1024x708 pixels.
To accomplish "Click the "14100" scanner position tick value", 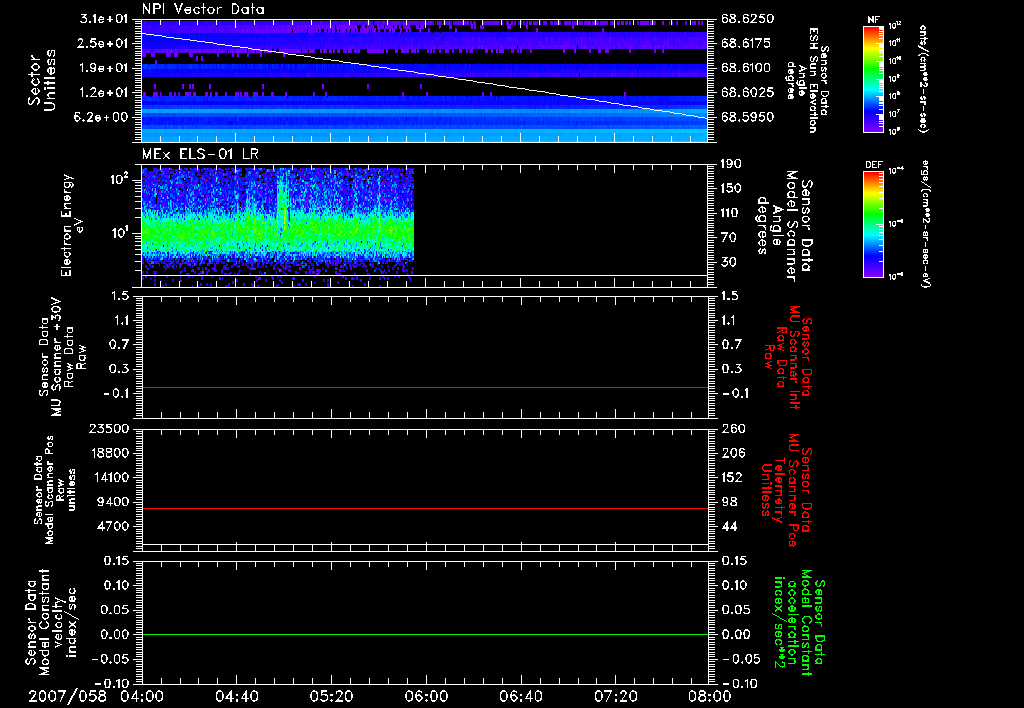I will click(110, 477).
